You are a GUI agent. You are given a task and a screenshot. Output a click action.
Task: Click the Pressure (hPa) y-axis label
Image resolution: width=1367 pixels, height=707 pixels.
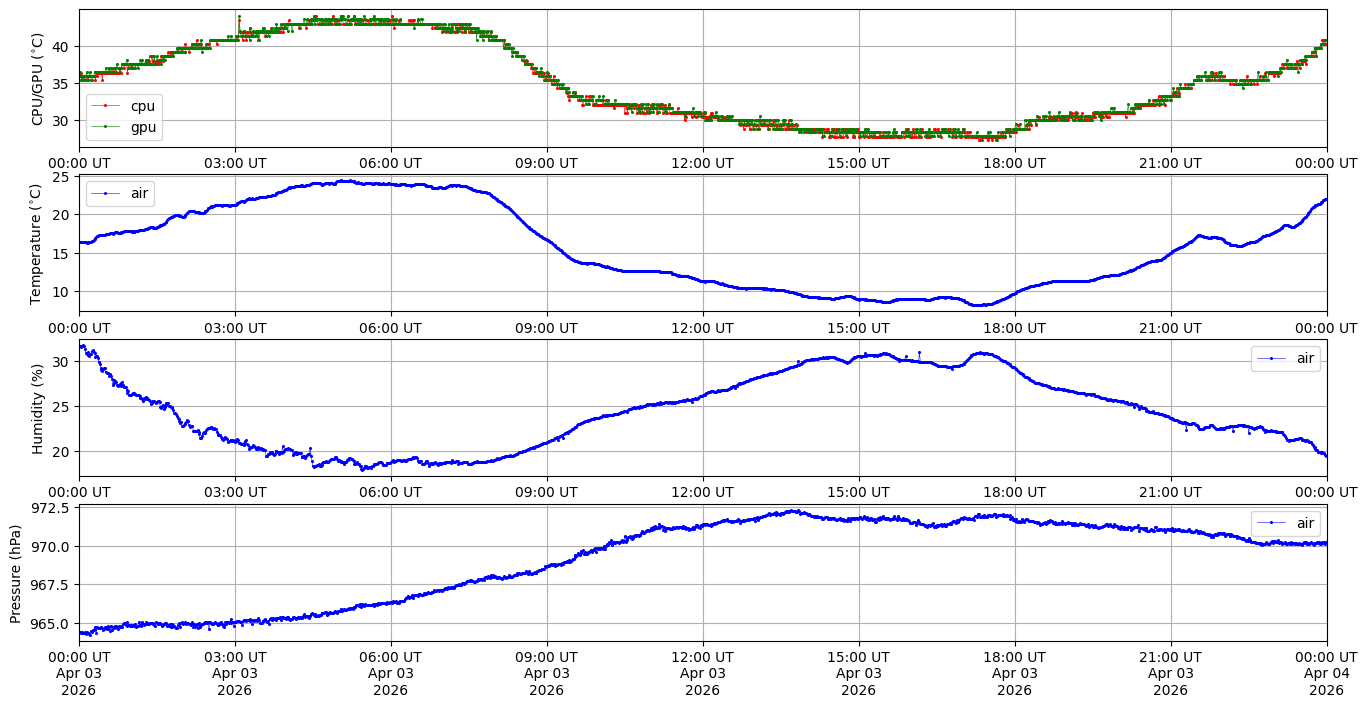pyautogui.click(x=16, y=573)
